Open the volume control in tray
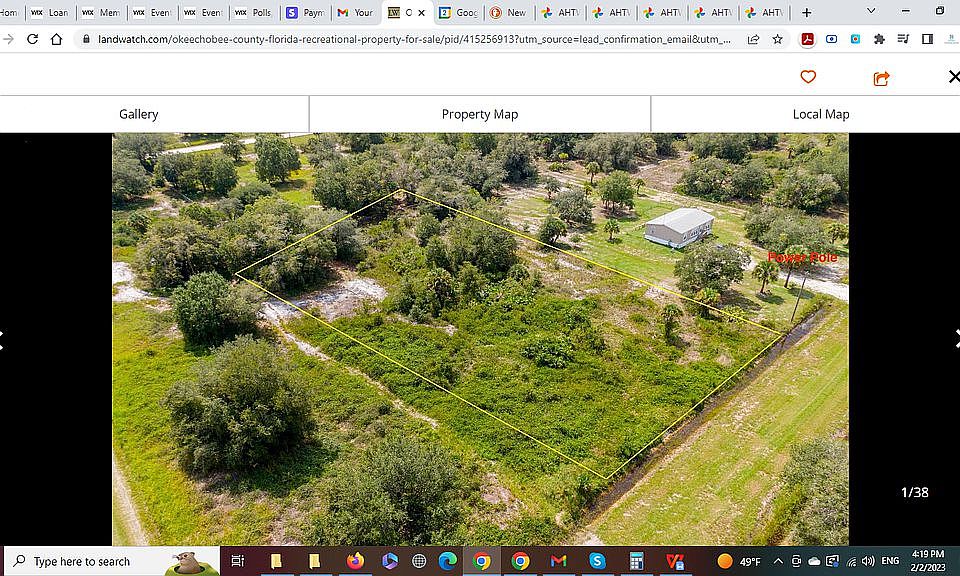 coord(868,561)
